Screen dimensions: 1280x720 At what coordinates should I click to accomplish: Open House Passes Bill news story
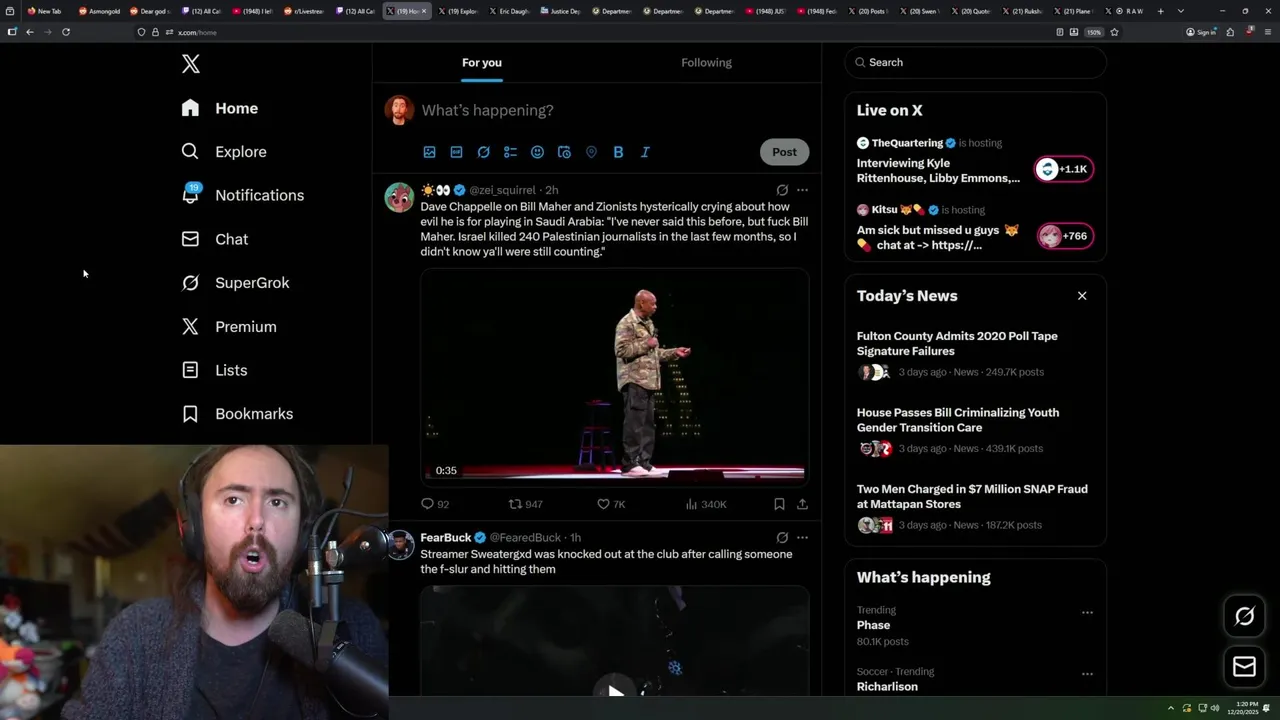click(958, 420)
